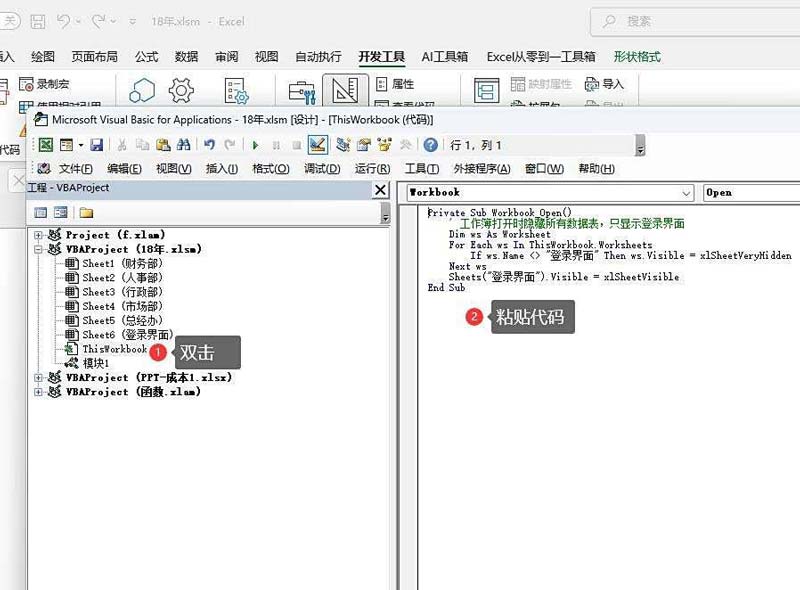Switch to Excel 页面布局 ribbon tab
800x590 pixels.
tap(94, 57)
